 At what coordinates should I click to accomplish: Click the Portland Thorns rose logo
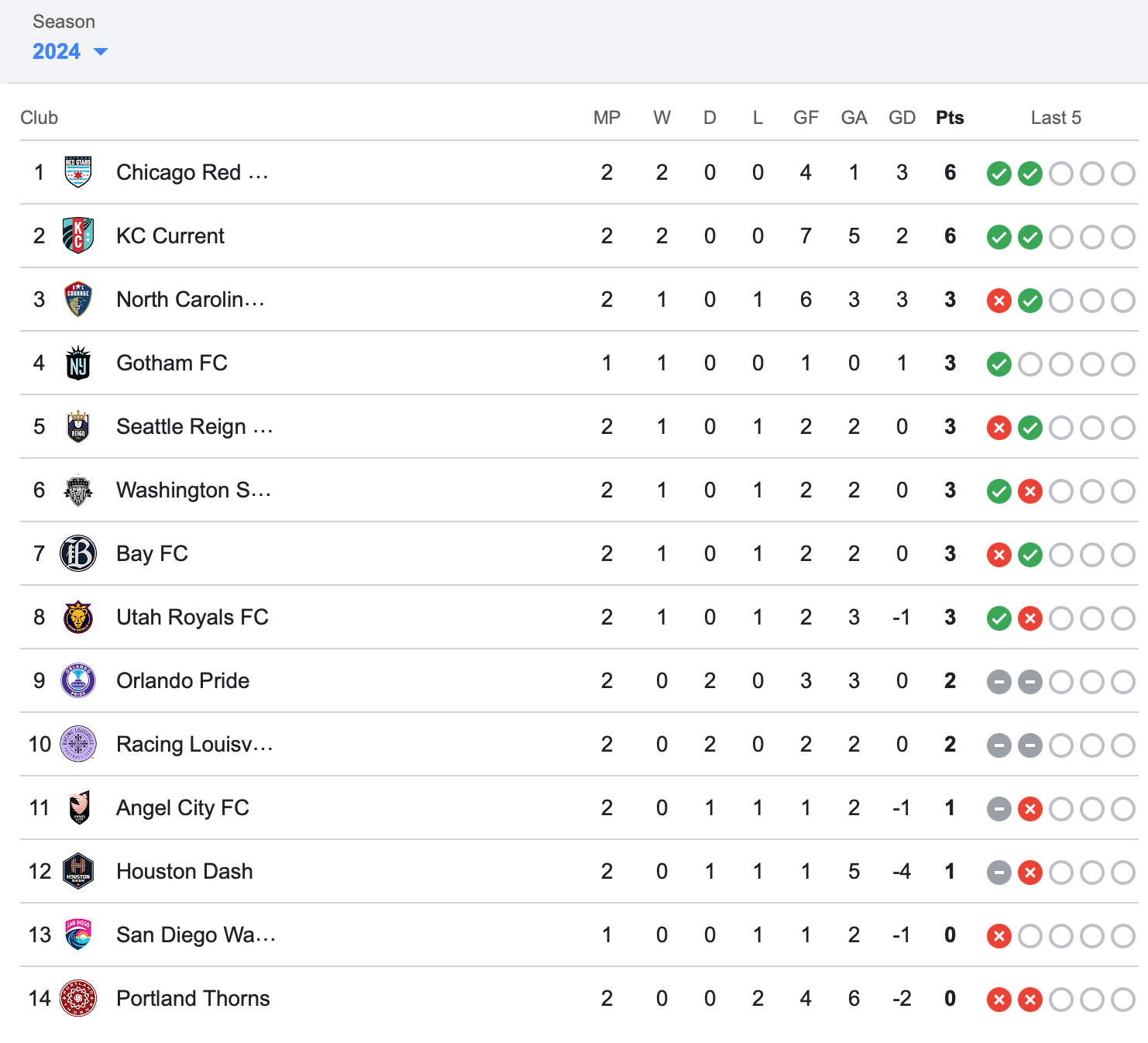(x=78, y=998)
